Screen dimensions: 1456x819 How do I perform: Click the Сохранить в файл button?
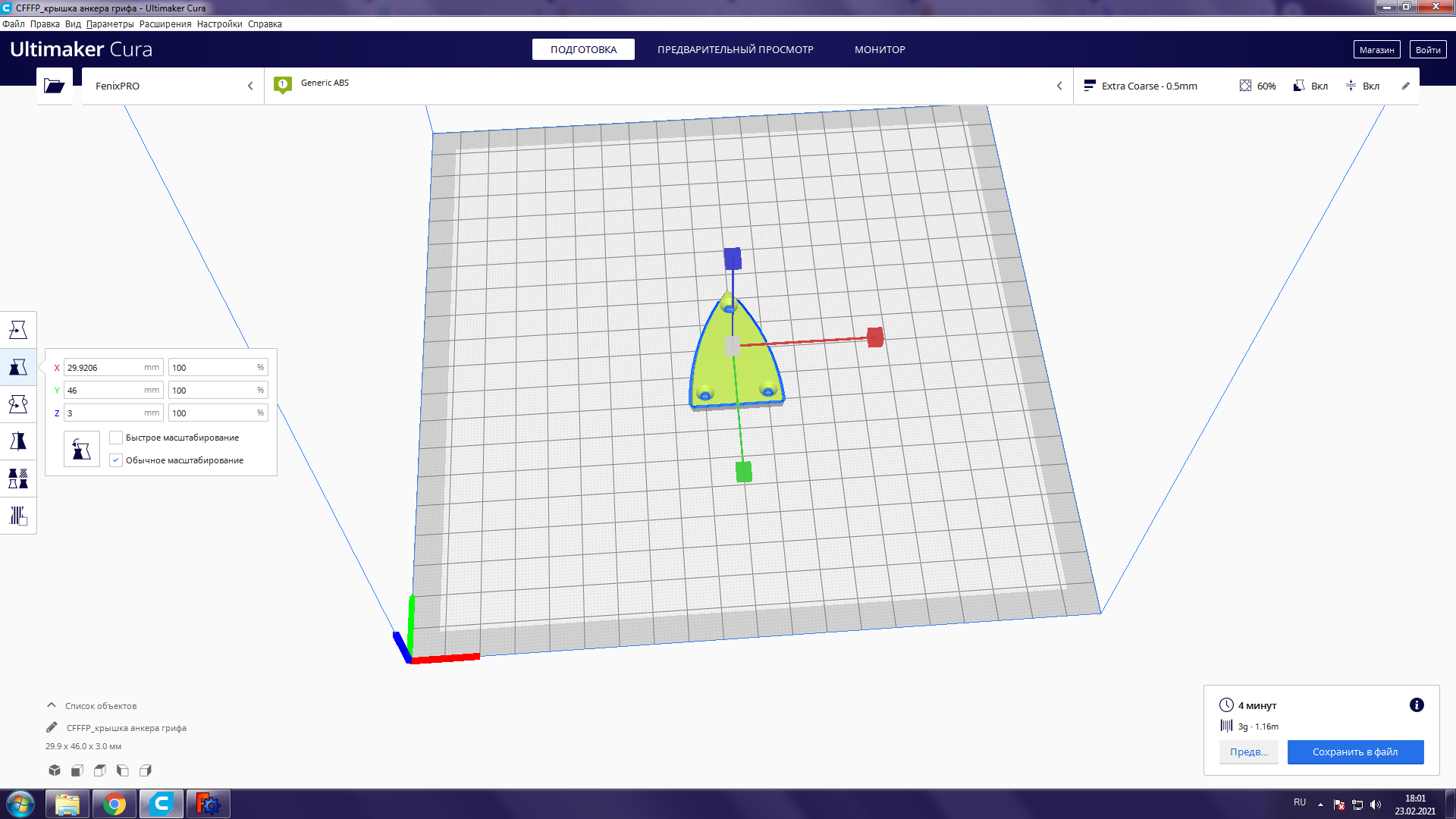point(1354,752)
